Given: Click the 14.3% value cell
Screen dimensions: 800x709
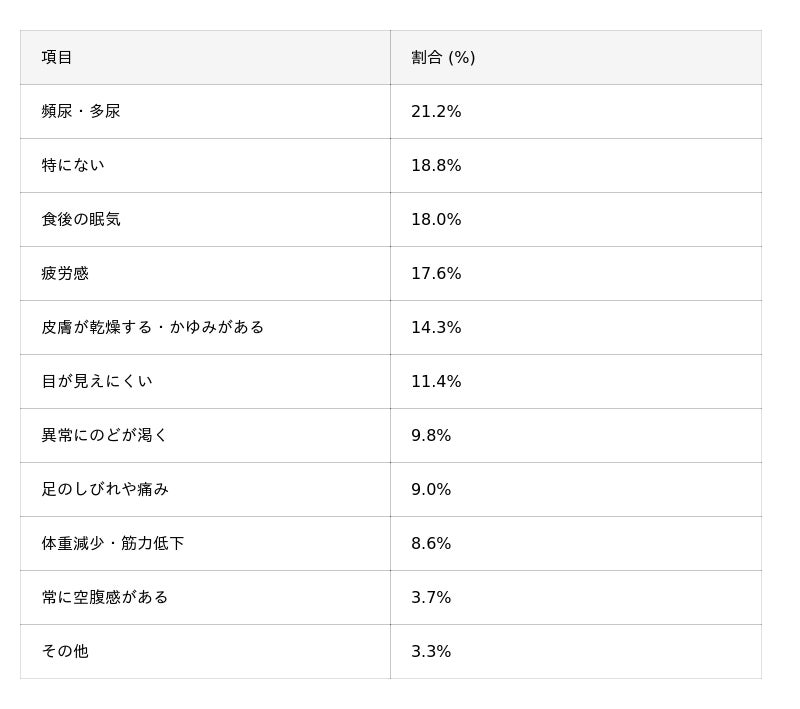Looking at the screenshot, I should point(436,328).
